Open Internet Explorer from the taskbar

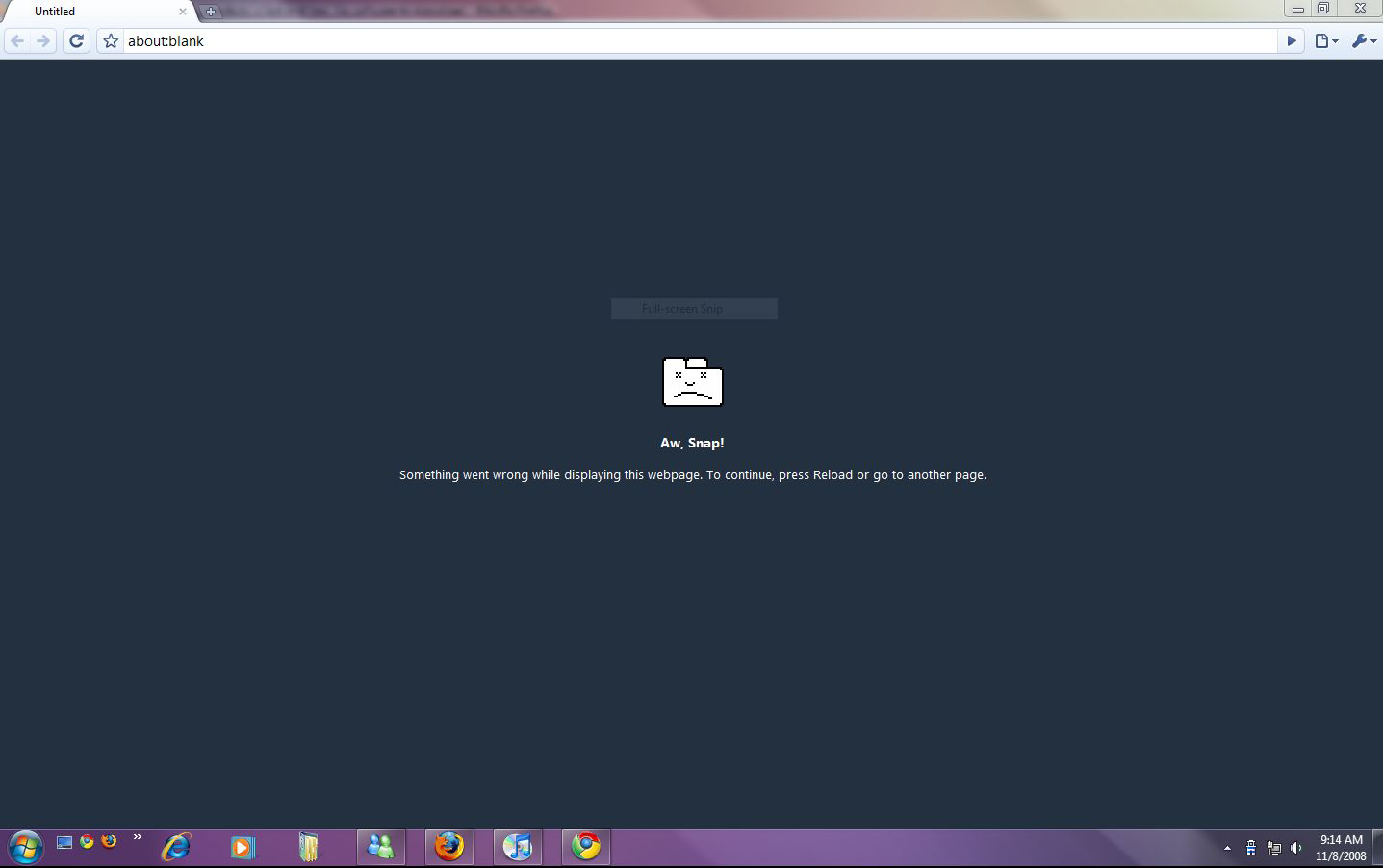click(176, 847)
